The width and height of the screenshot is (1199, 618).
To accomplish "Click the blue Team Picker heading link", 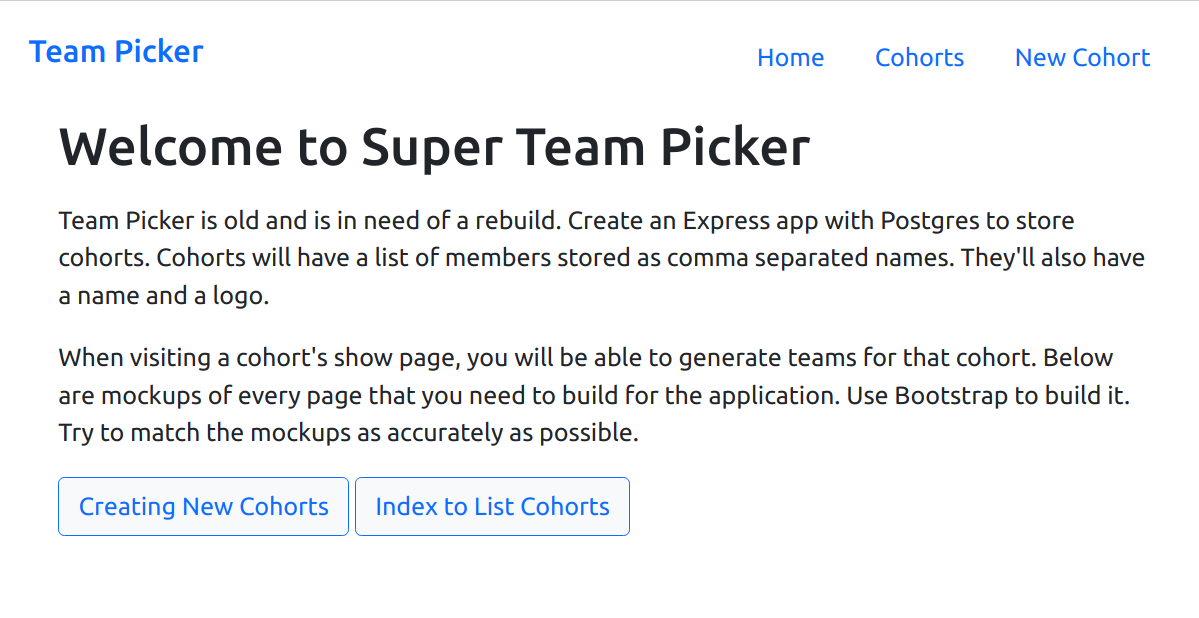I will tap(116, 51).
